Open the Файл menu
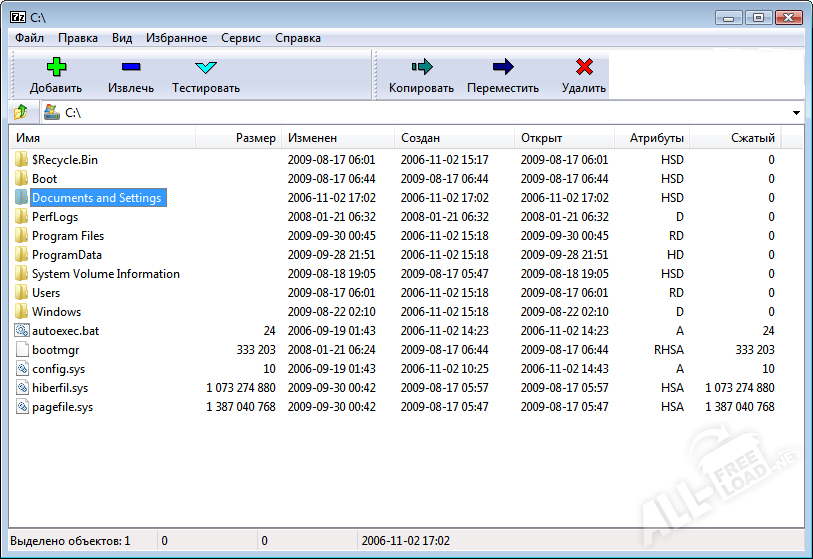Viewport: 813px width, 559px height. pyautogui.click(x=29, y=38)
